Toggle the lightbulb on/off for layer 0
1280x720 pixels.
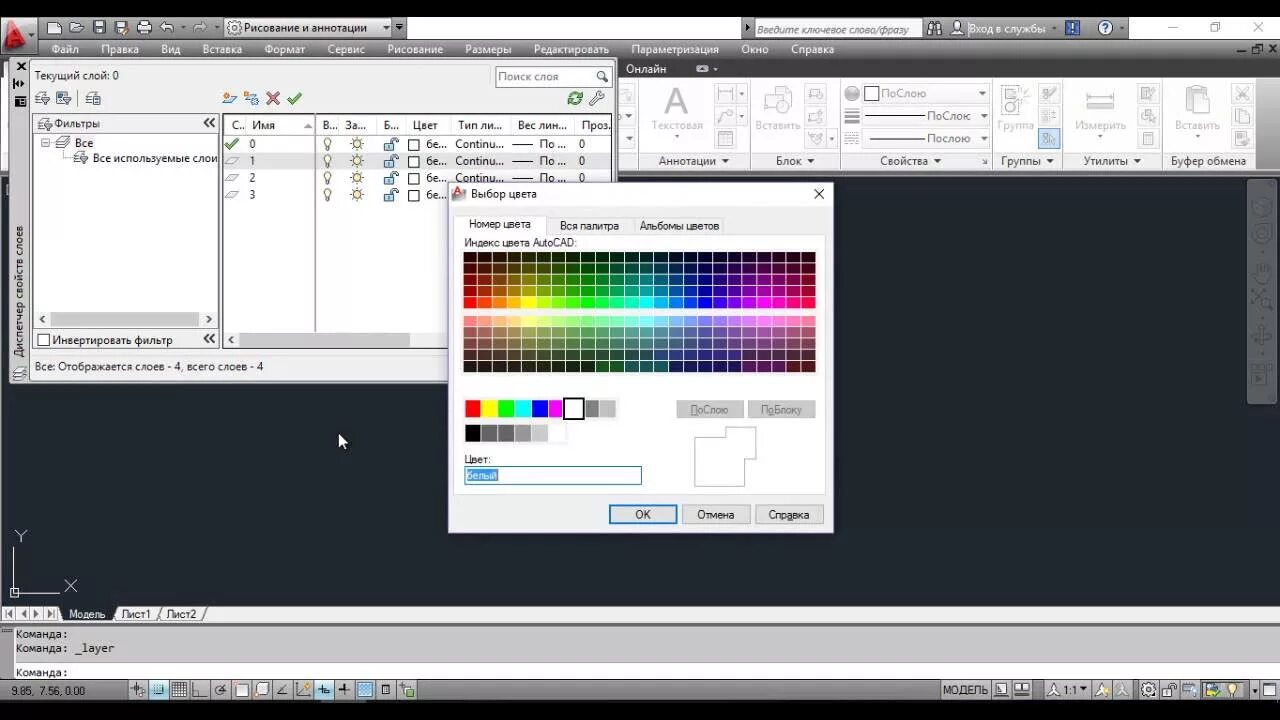coord(327,144)
